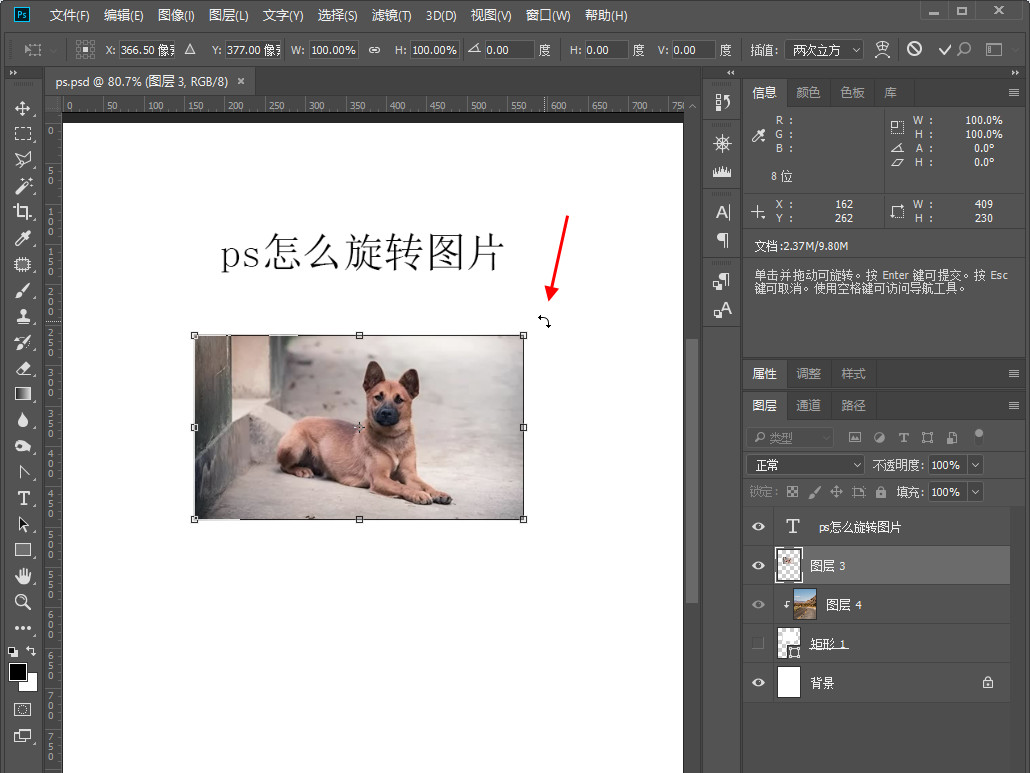The height and width of the screenshot is (773, 1030).
Task: Commit the transform with the checkmark
Action: point(944,49)
